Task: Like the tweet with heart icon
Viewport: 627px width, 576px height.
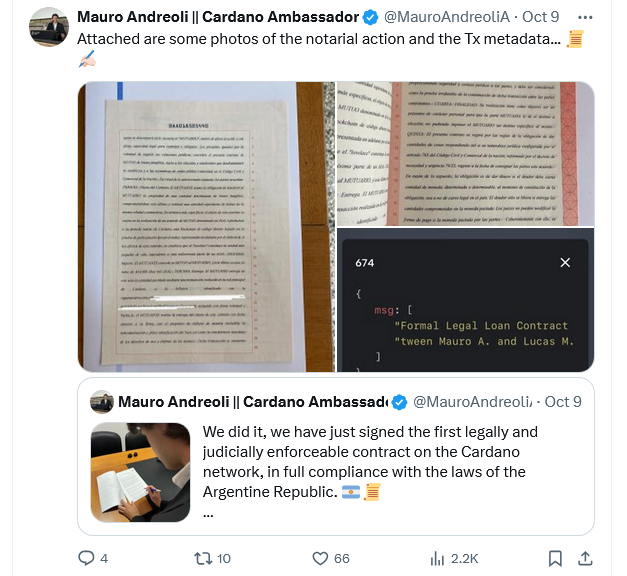Action: [320, 558]
